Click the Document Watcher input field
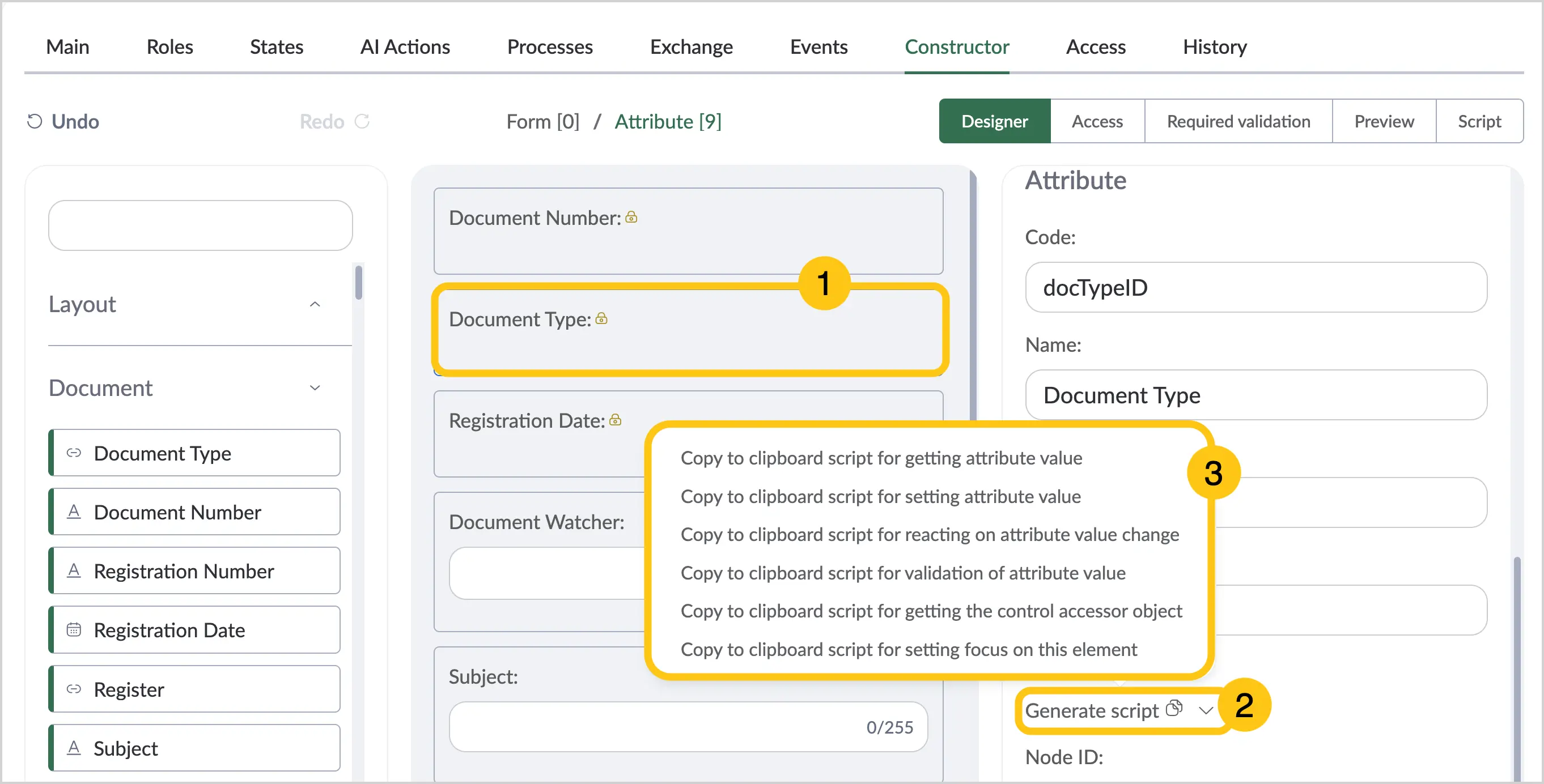This screenshot has height=784, width=1544. (x=546, y=573)
